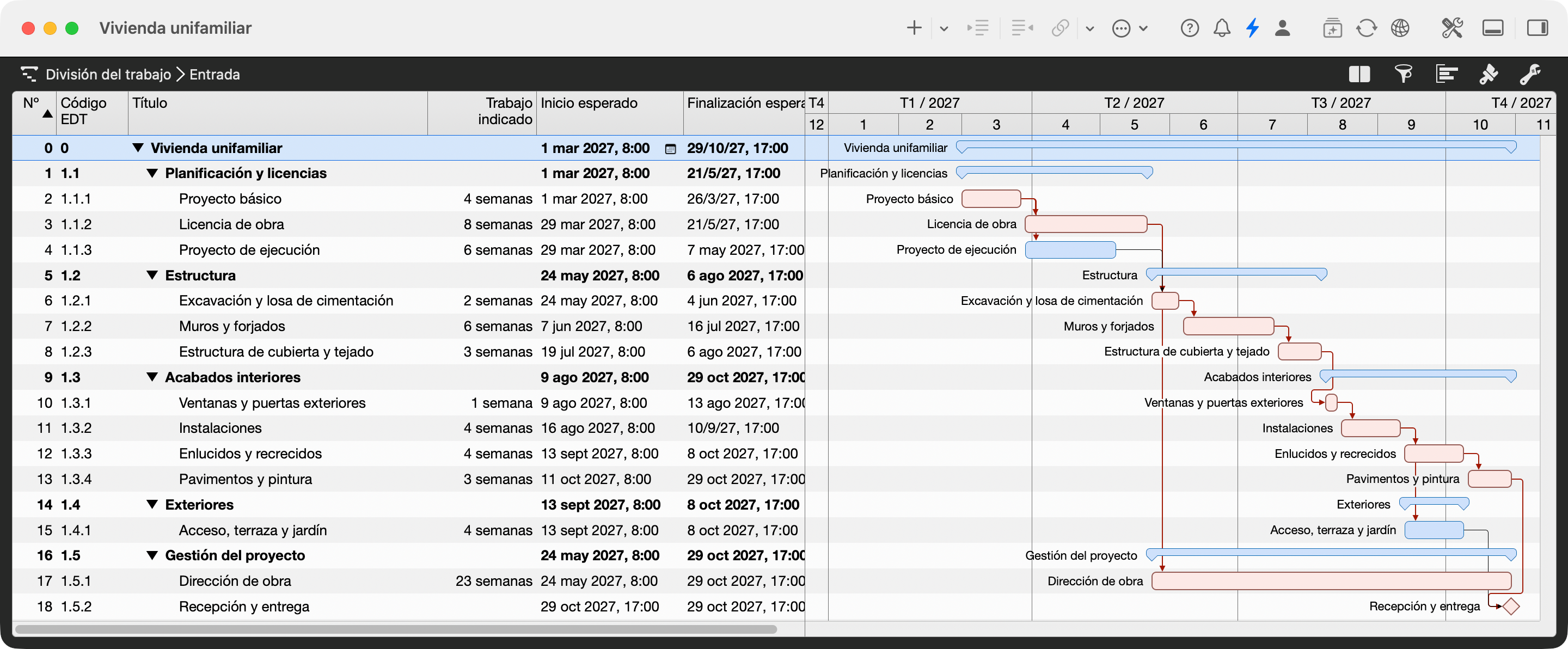The width and height of the screenshot is (1568, 649).
Task: Click the new calendar entry icon
Action: 1332,28
